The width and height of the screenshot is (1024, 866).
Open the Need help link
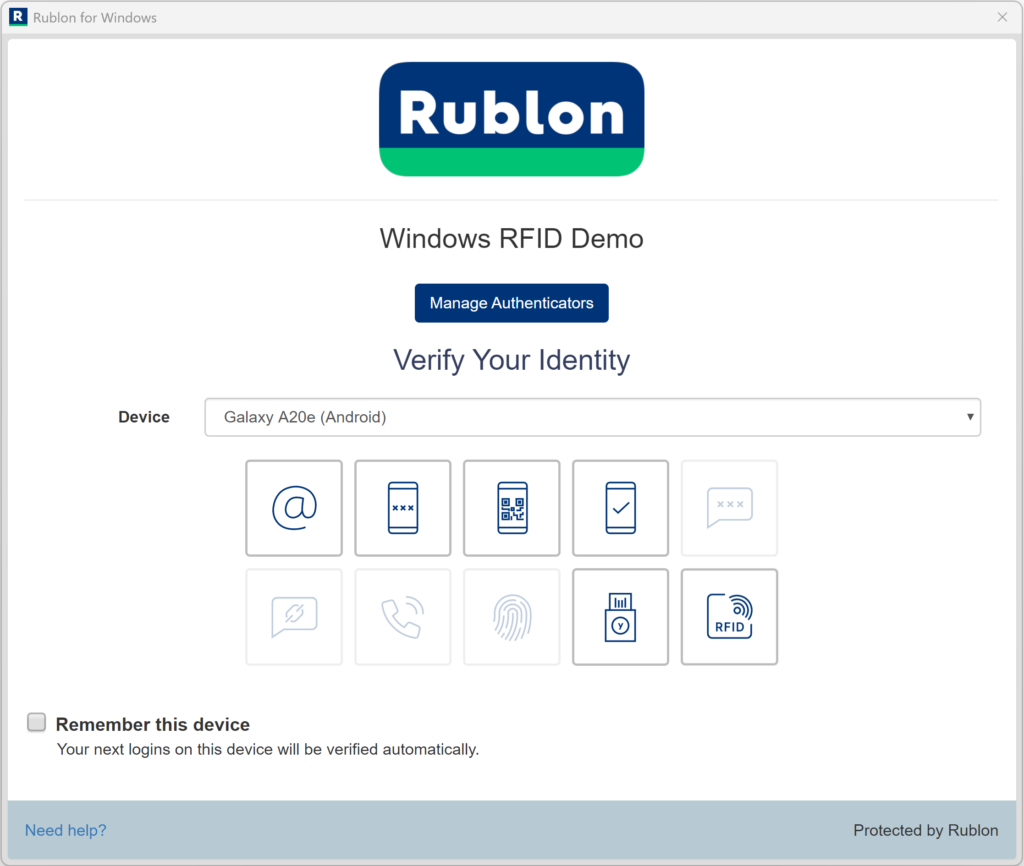[65, 830]
